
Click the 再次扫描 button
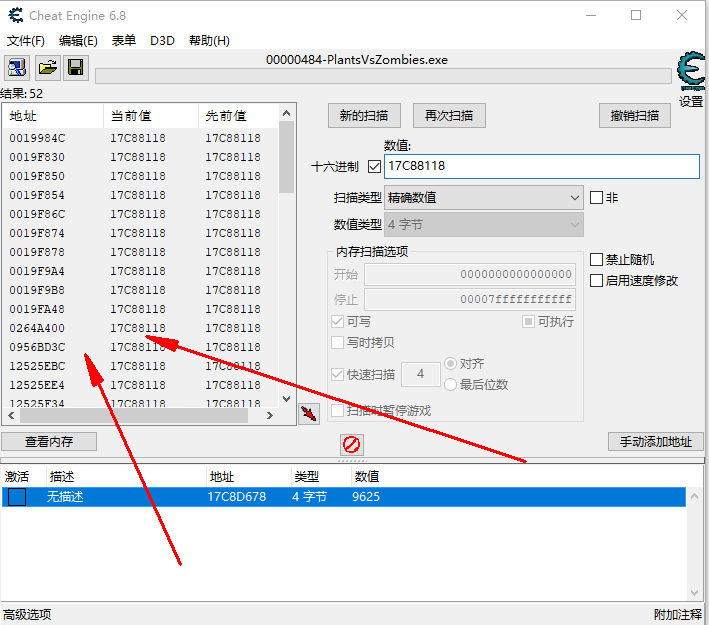coord(449,116)
